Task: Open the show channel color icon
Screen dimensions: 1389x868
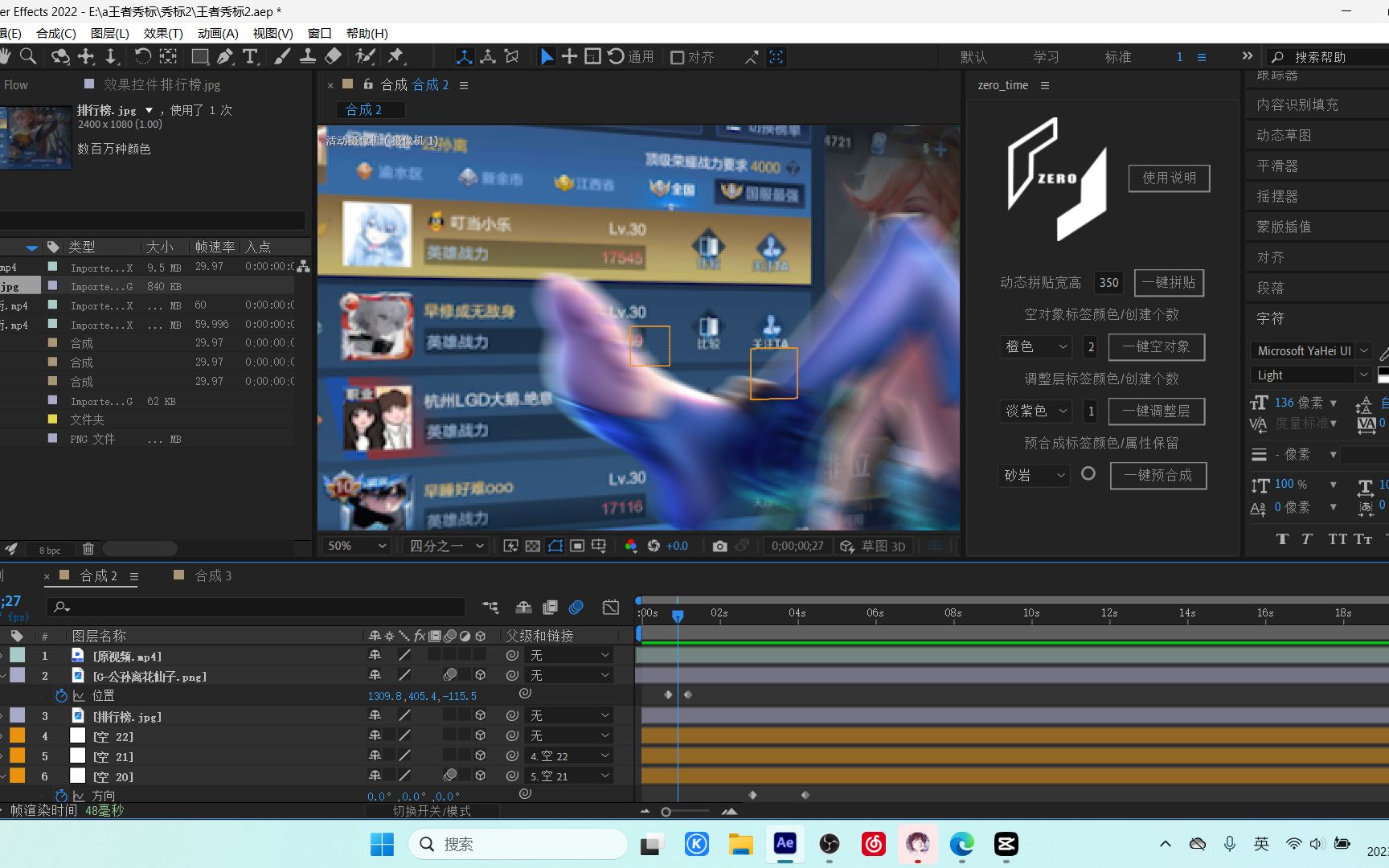Action: 631,546
